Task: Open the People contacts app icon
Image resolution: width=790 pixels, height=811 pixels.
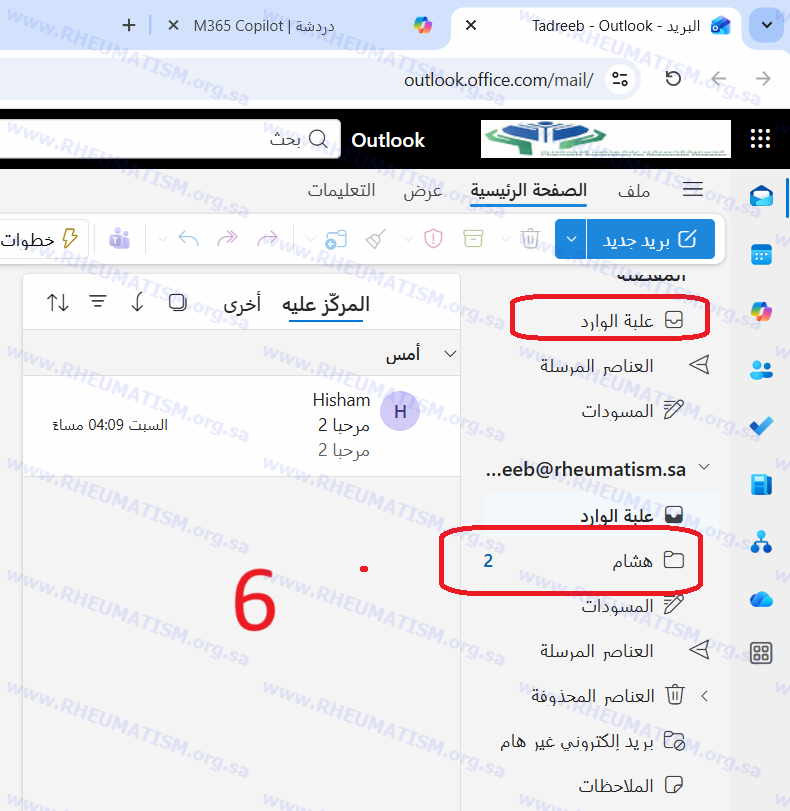Action: pyautogui.click(x=762, y=369)
